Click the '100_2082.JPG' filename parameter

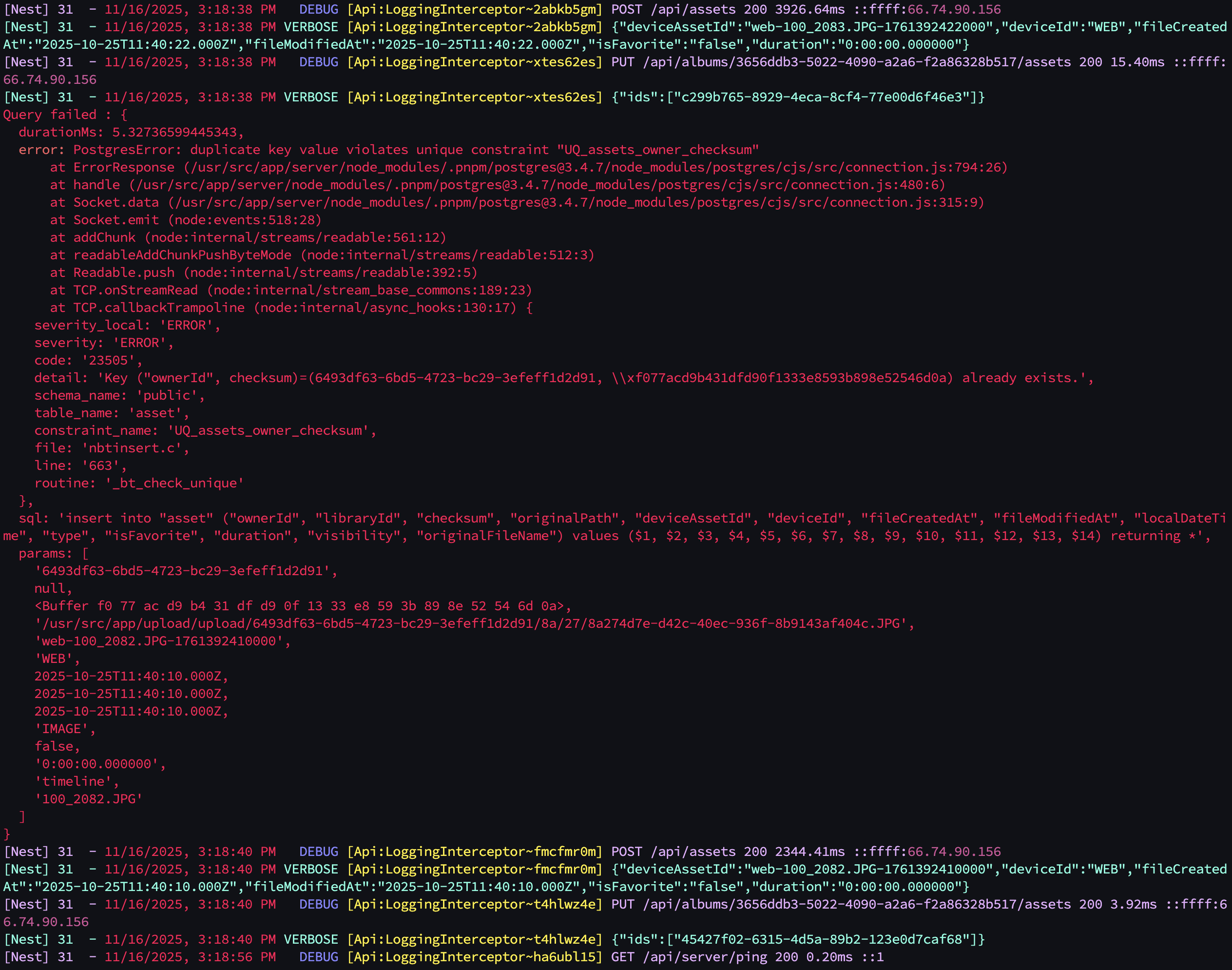(x=88, y=799)
